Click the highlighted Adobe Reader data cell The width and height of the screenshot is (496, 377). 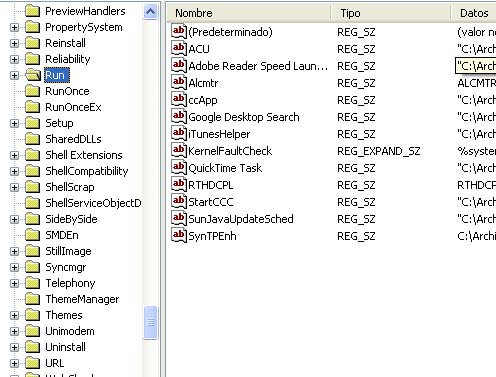pos(476,66)
